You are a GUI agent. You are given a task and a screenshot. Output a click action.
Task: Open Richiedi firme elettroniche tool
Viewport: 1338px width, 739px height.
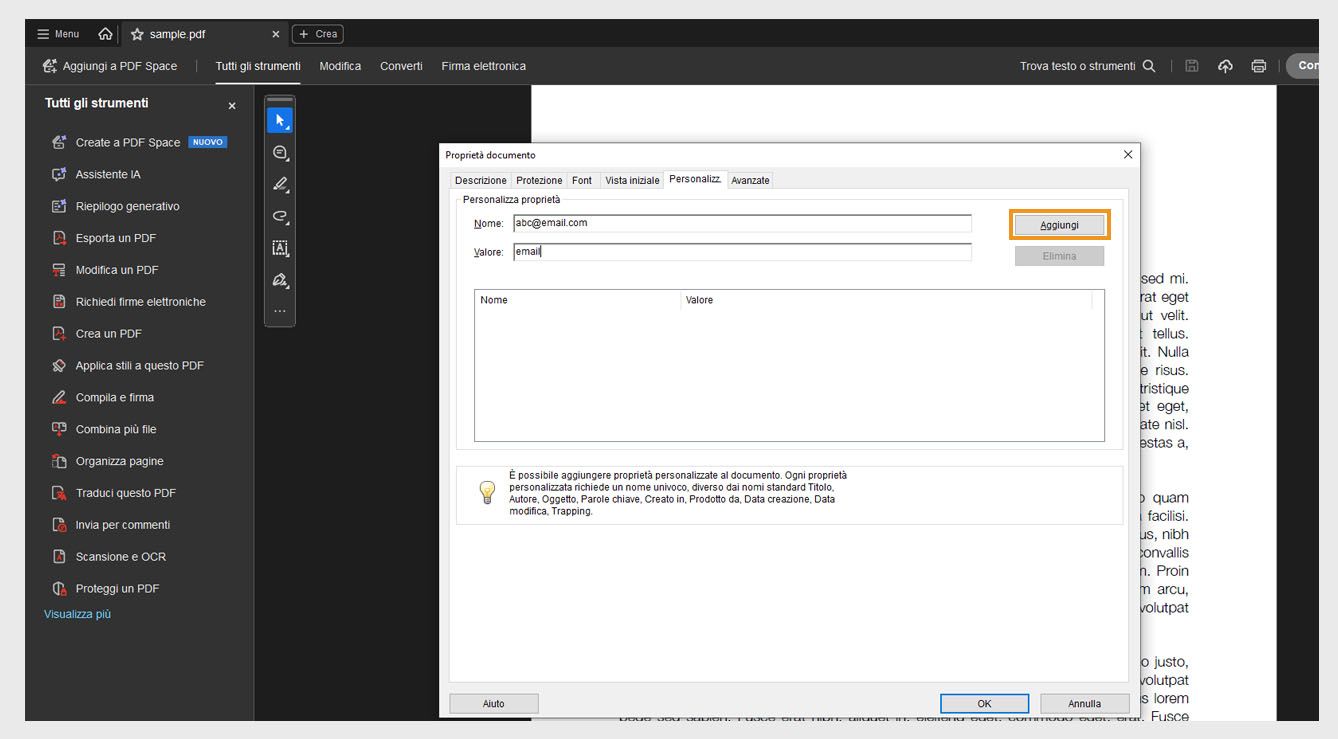pos(128,302)
